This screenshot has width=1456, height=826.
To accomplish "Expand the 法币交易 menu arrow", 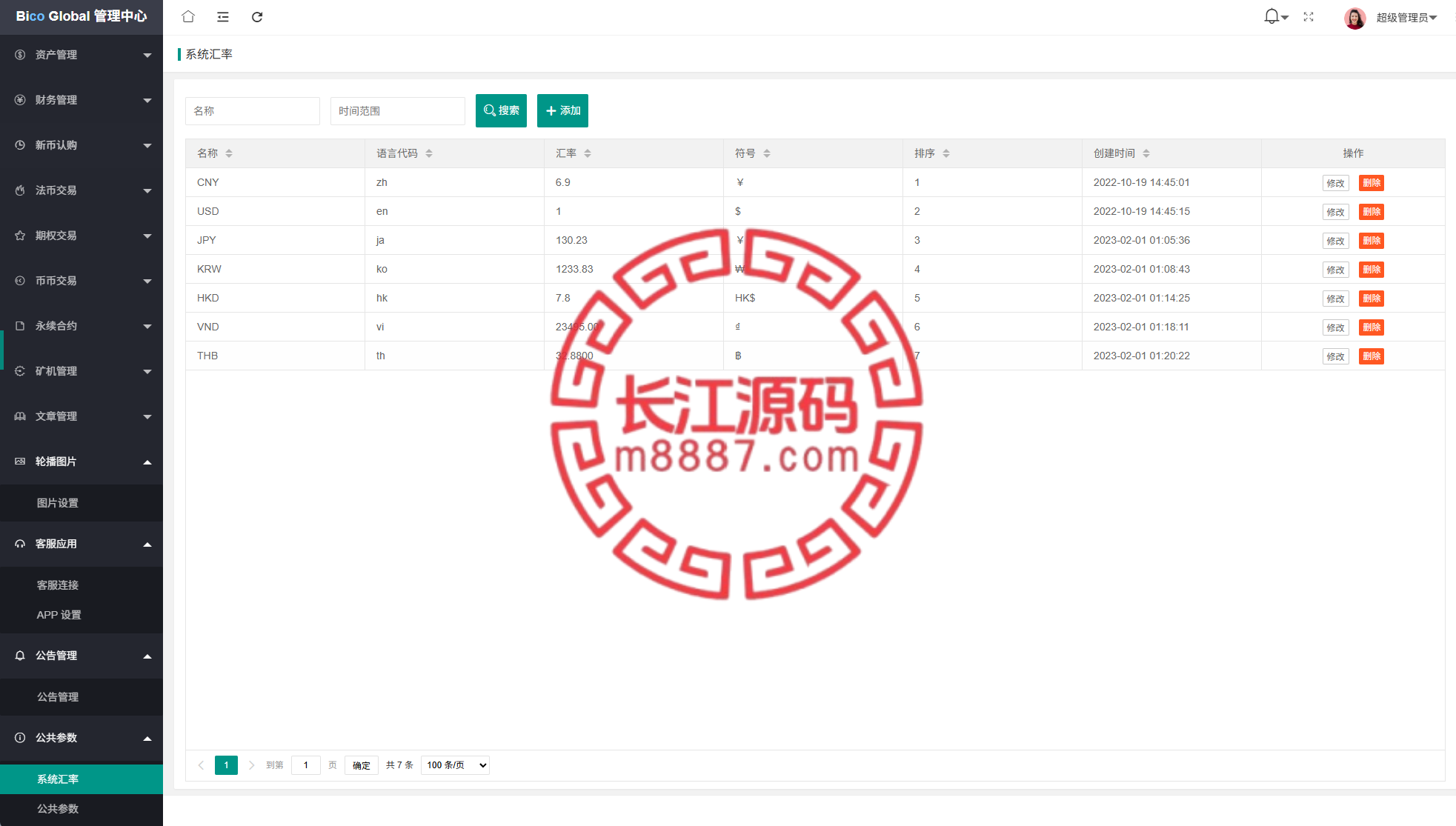I will [147, 191].
